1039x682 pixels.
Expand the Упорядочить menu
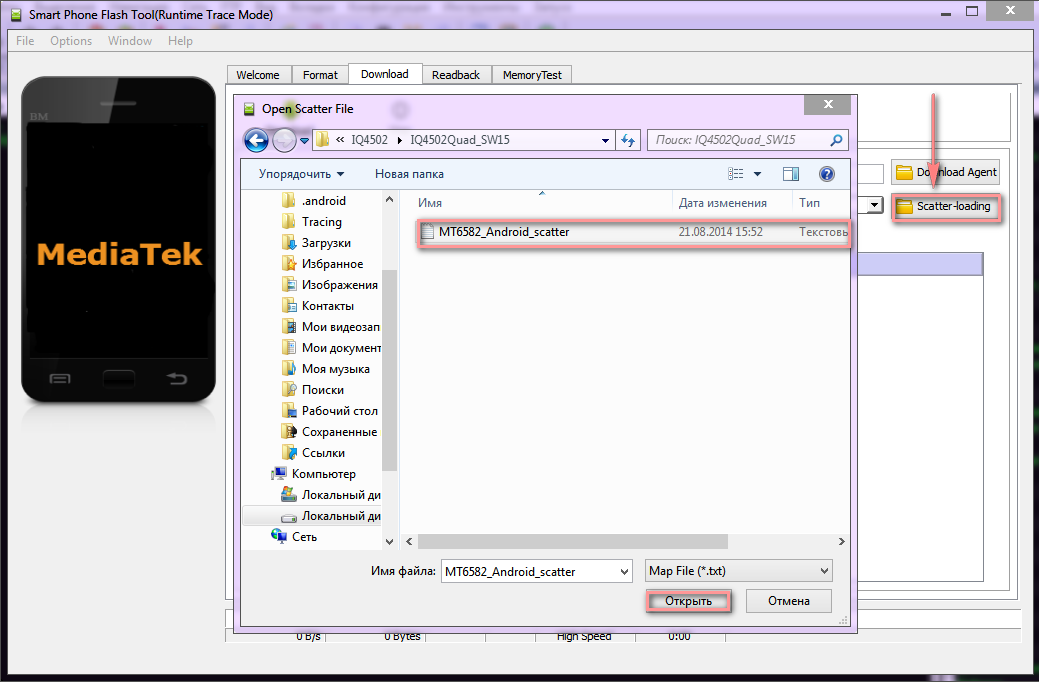[x=301, y=174]
